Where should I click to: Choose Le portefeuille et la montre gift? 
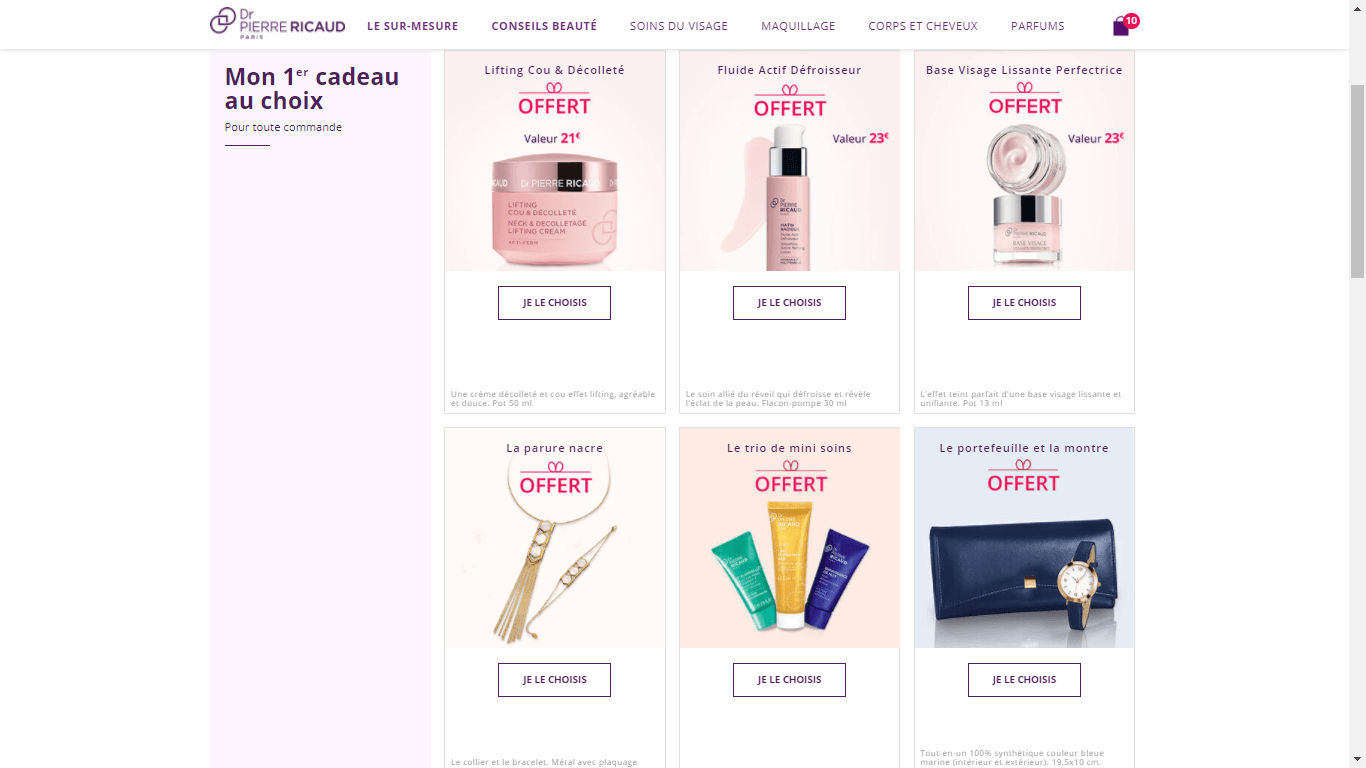click(1024, 680)
